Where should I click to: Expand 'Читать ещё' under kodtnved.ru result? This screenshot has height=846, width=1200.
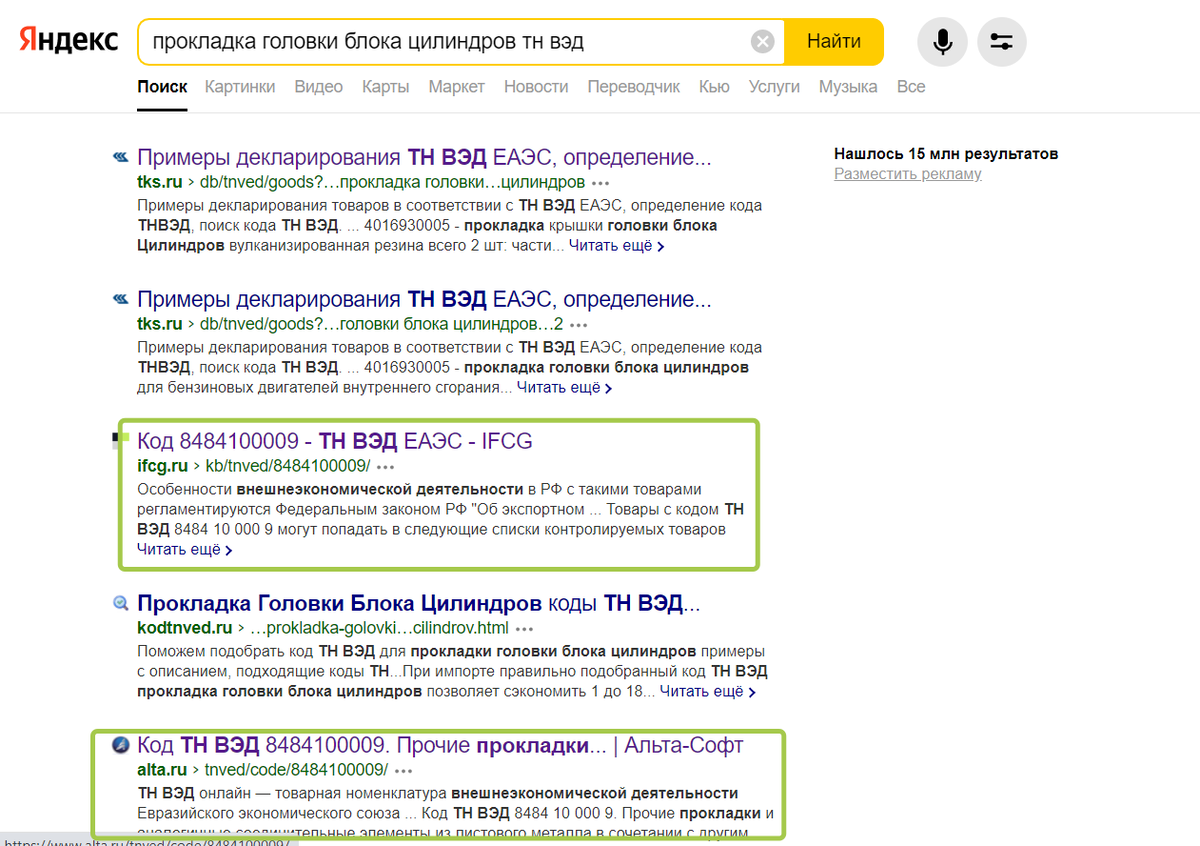(x=708, y=691)
